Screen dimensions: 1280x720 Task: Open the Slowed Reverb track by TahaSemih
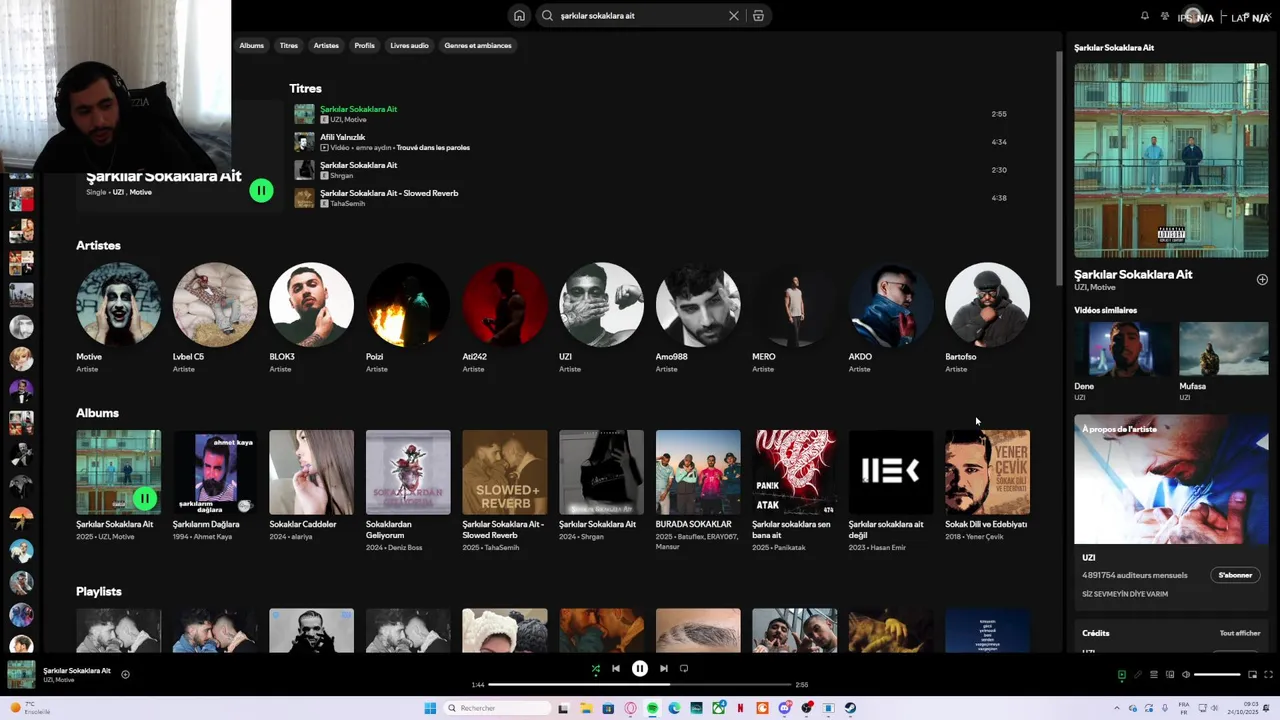click(x=650, y=198)
